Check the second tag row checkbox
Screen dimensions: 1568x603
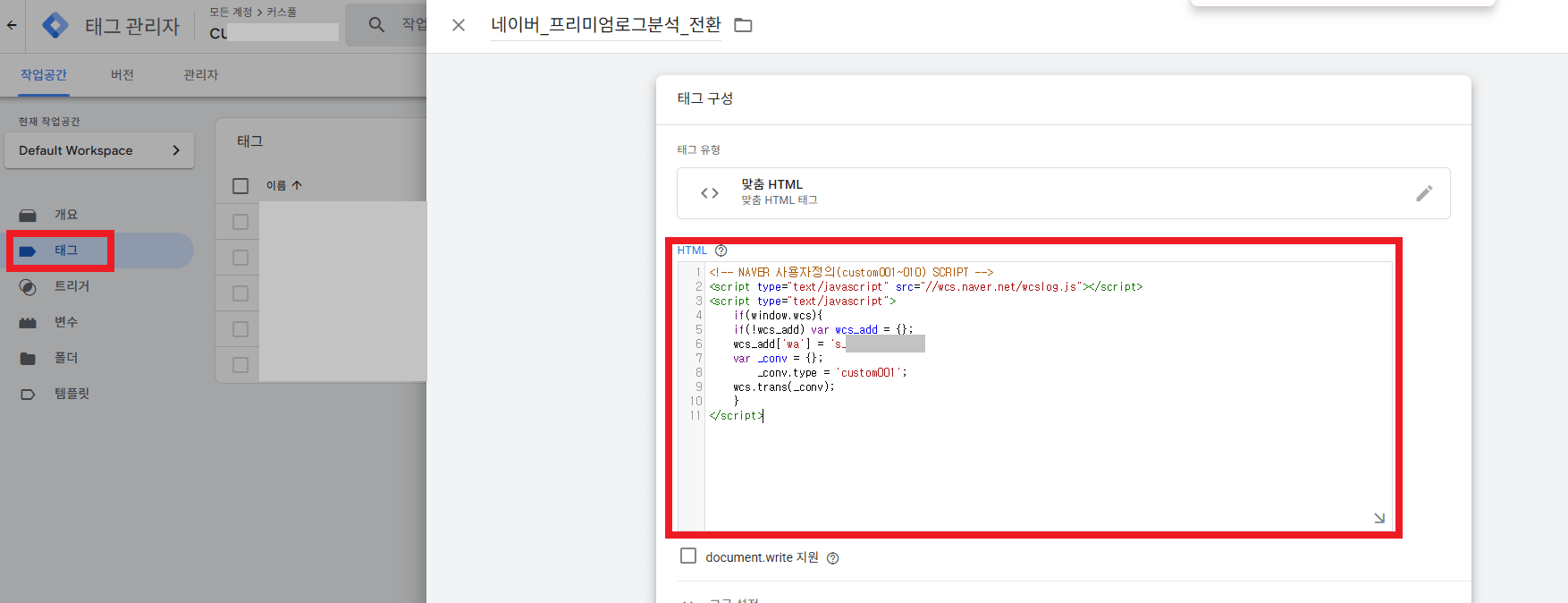(240, 258)
